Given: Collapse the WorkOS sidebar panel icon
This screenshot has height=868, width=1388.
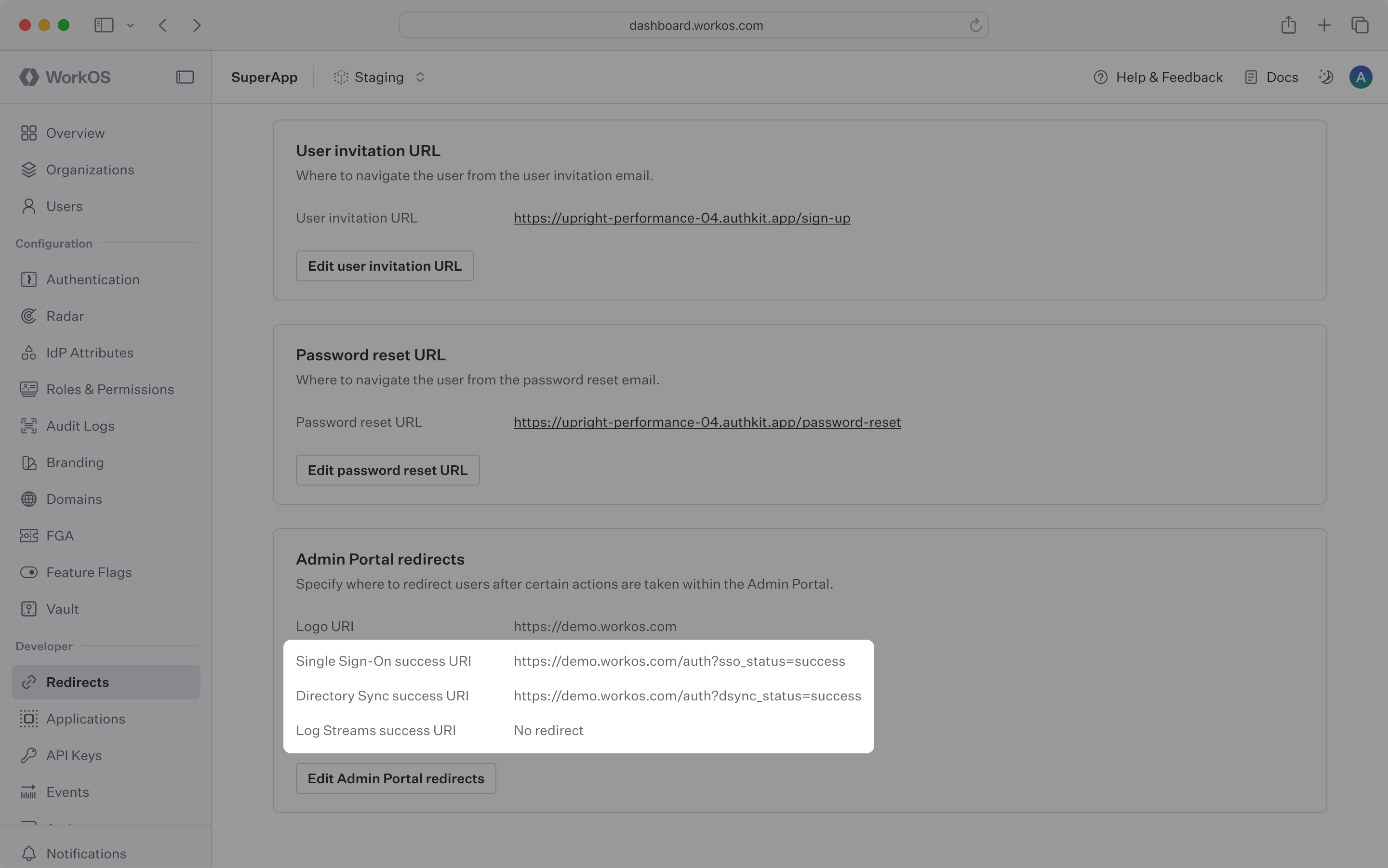Looking at the screenshot, I should coord(185,77).
